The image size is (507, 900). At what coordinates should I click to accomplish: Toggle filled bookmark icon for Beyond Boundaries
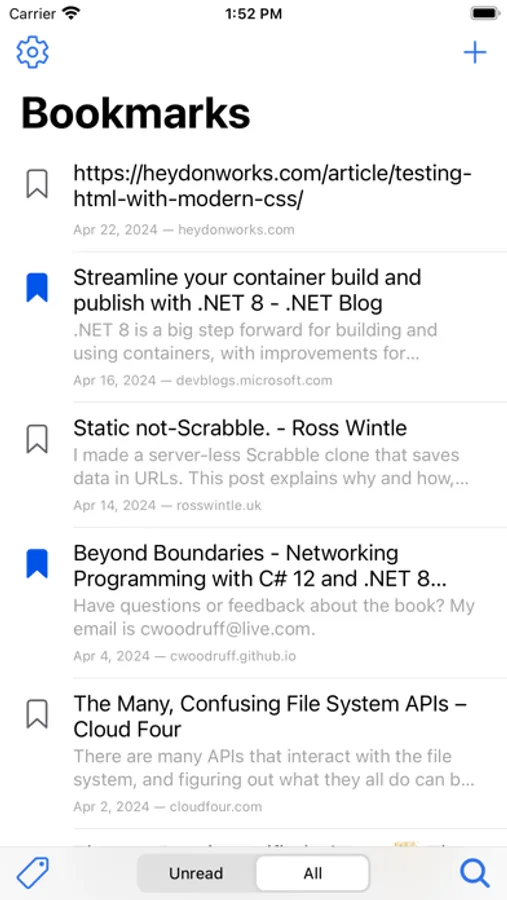pyautogui.click(x=37, y=564)
